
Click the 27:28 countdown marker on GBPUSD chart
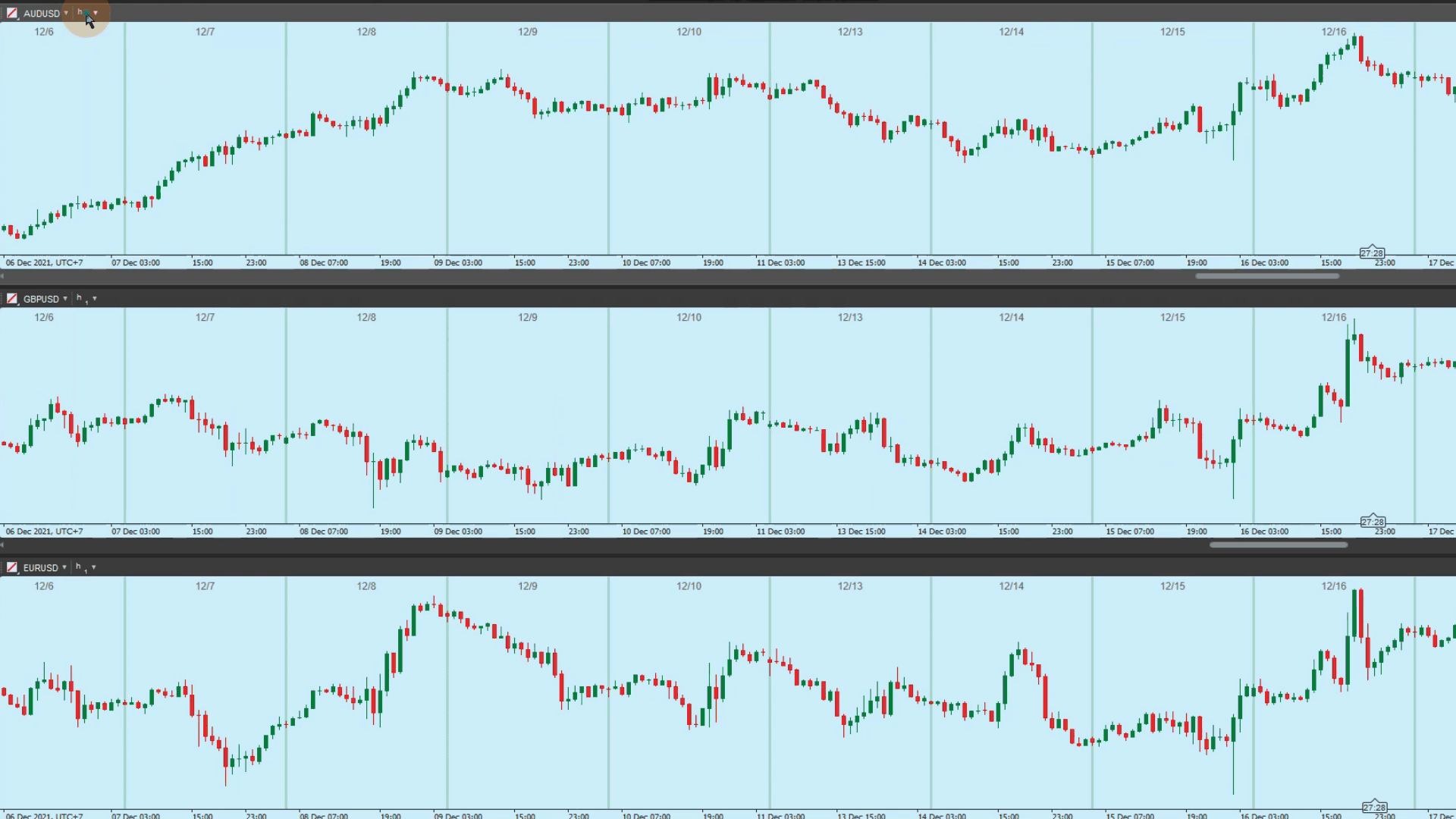click(1373, 522)
